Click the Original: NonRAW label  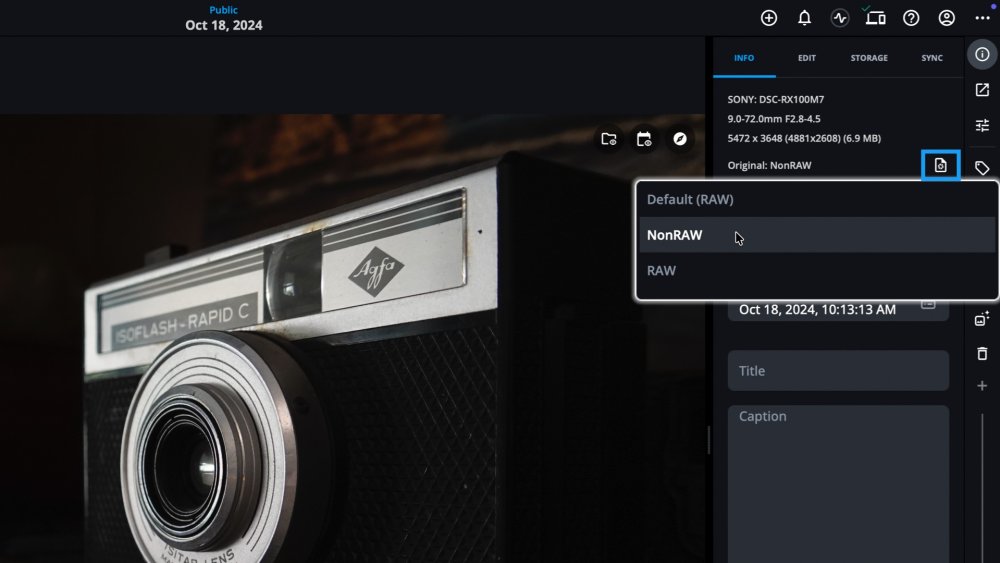[769, 165]
